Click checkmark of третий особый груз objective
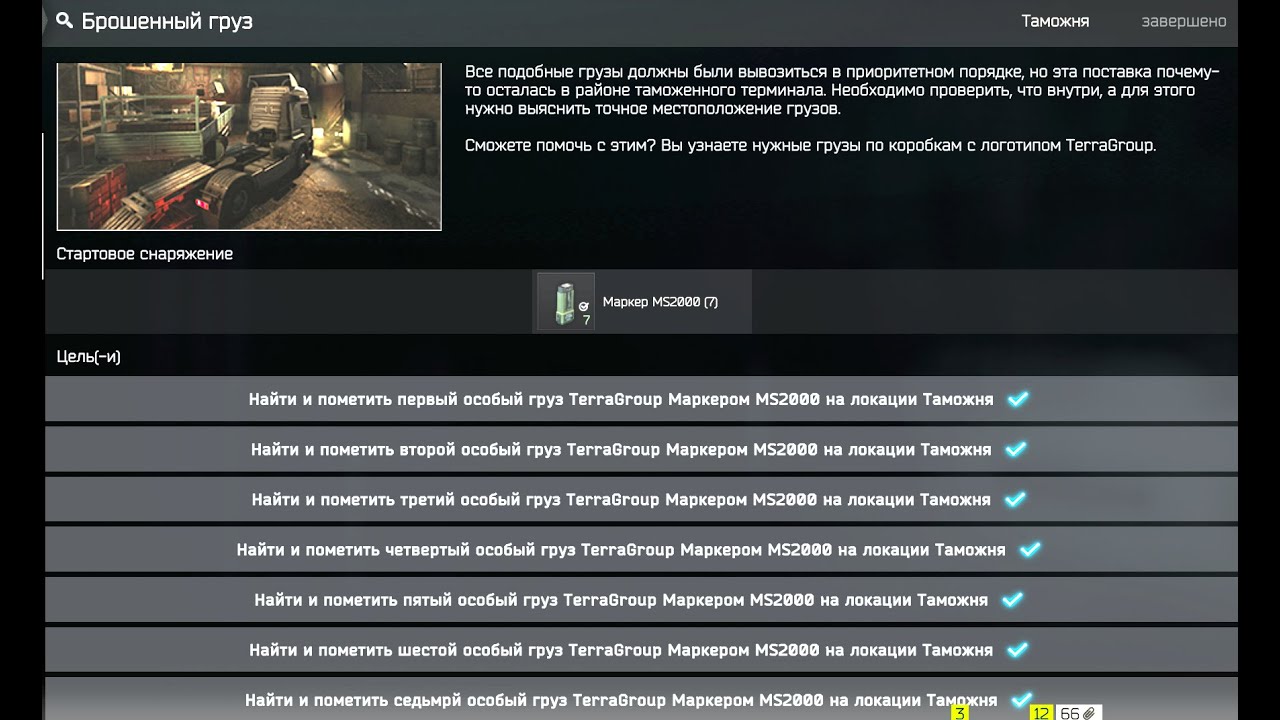 coord(1015,499)
